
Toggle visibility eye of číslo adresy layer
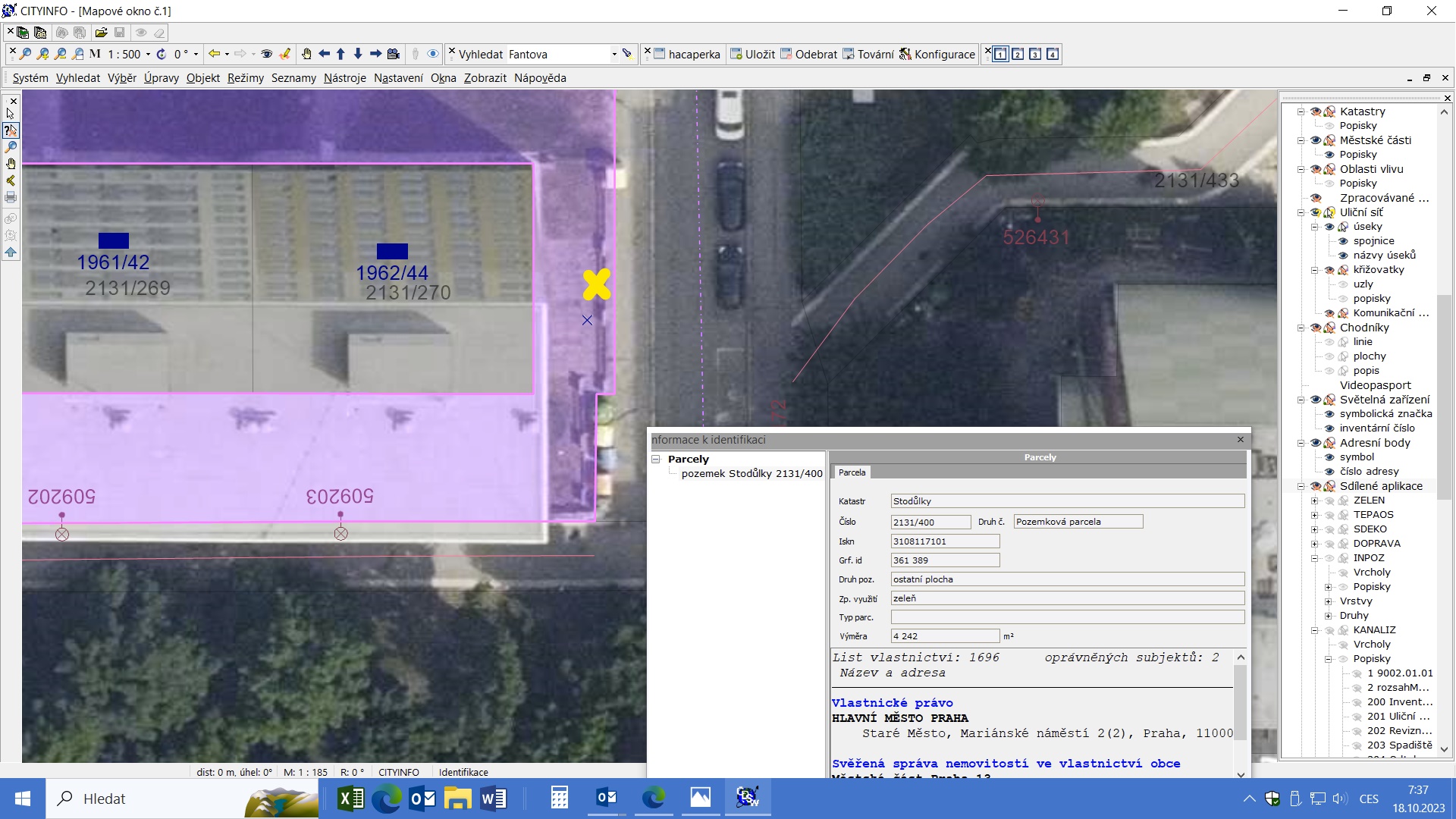tap(1329, 472)
